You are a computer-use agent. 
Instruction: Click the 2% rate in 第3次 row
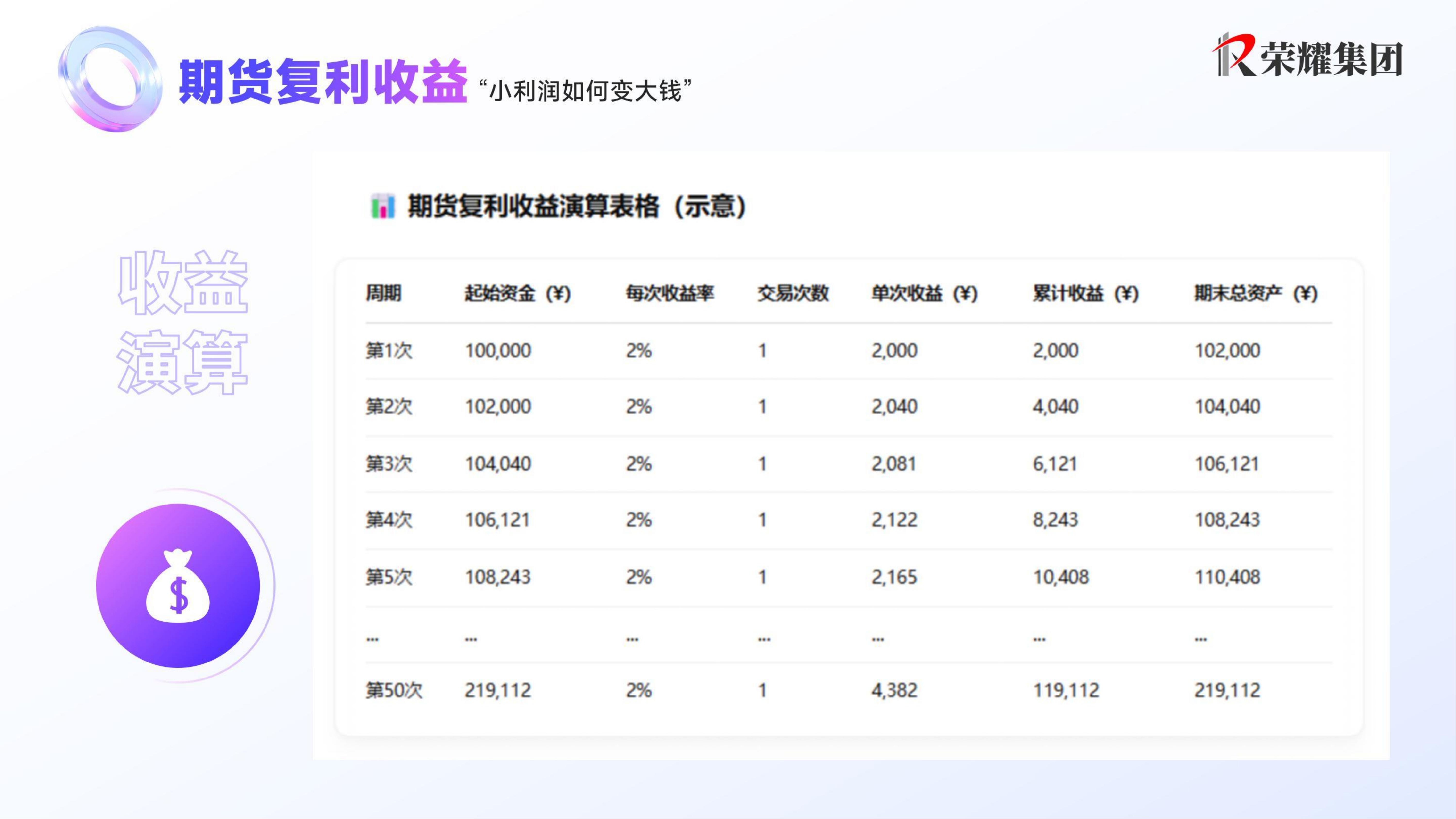[x=639, y=464]
